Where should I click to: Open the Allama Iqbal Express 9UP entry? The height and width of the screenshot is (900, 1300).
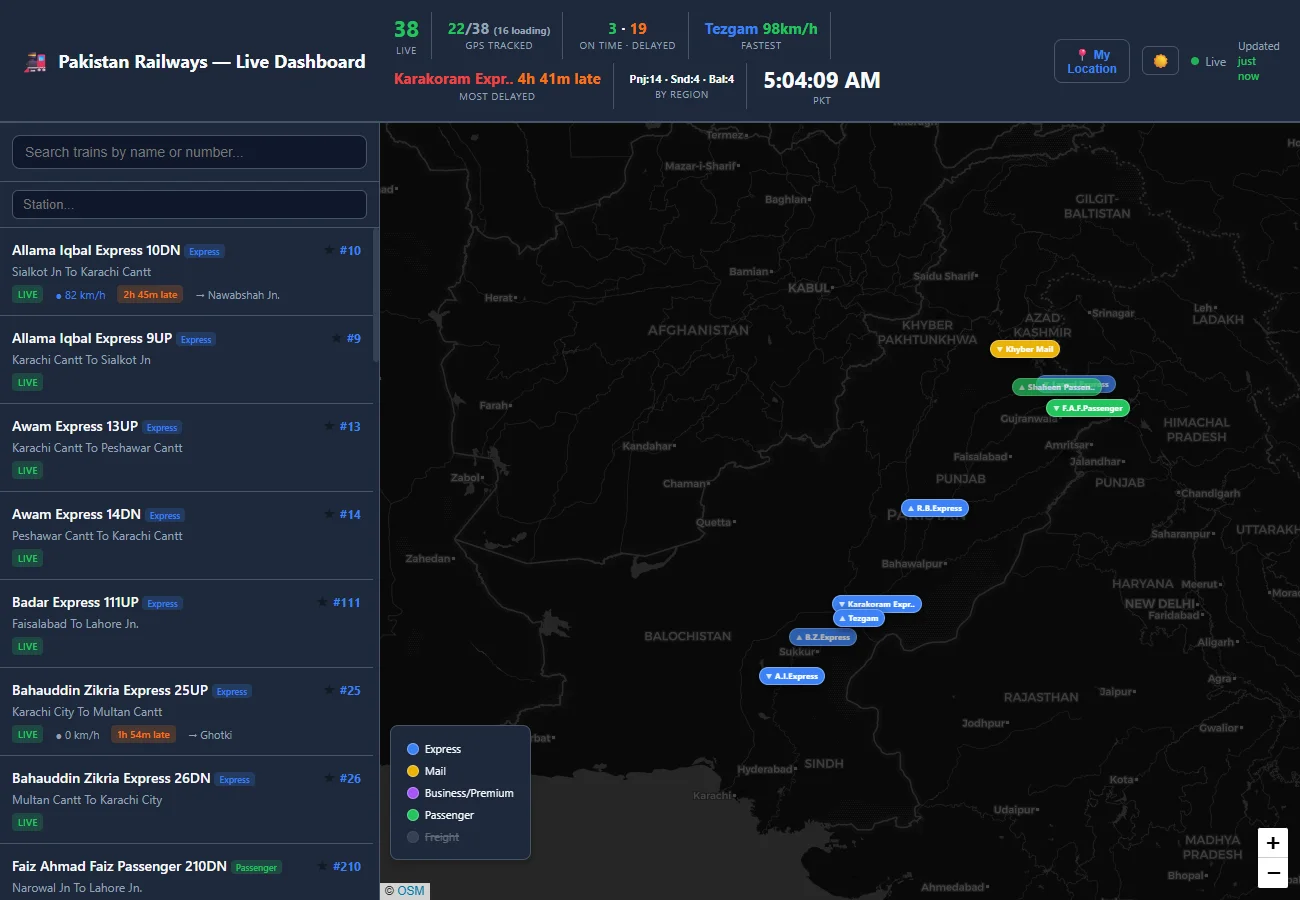(187, 360)
